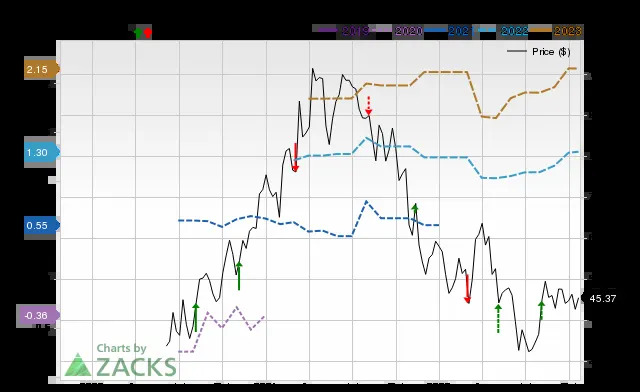This screenshot has height=392, width=640.
Task: Click the red down-arrow icon above the chart
Action: pos(148,32)
